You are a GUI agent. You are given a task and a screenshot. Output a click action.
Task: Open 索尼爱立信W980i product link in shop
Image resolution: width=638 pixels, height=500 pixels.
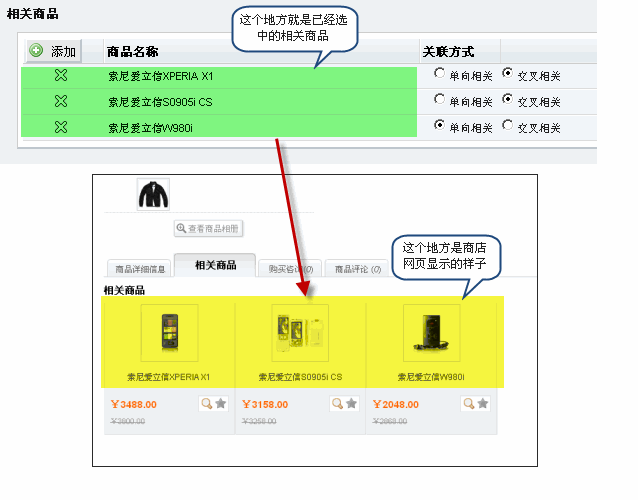431,377
